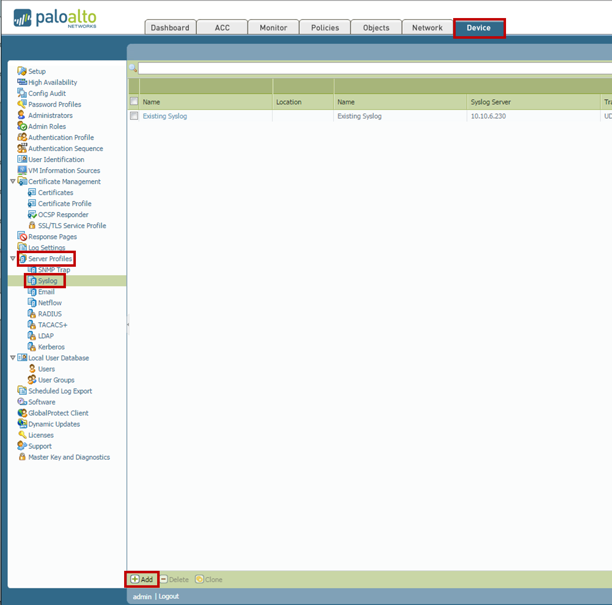Switch to the Policies tab
The image size is (612, 605).
(x=324, y=28)
